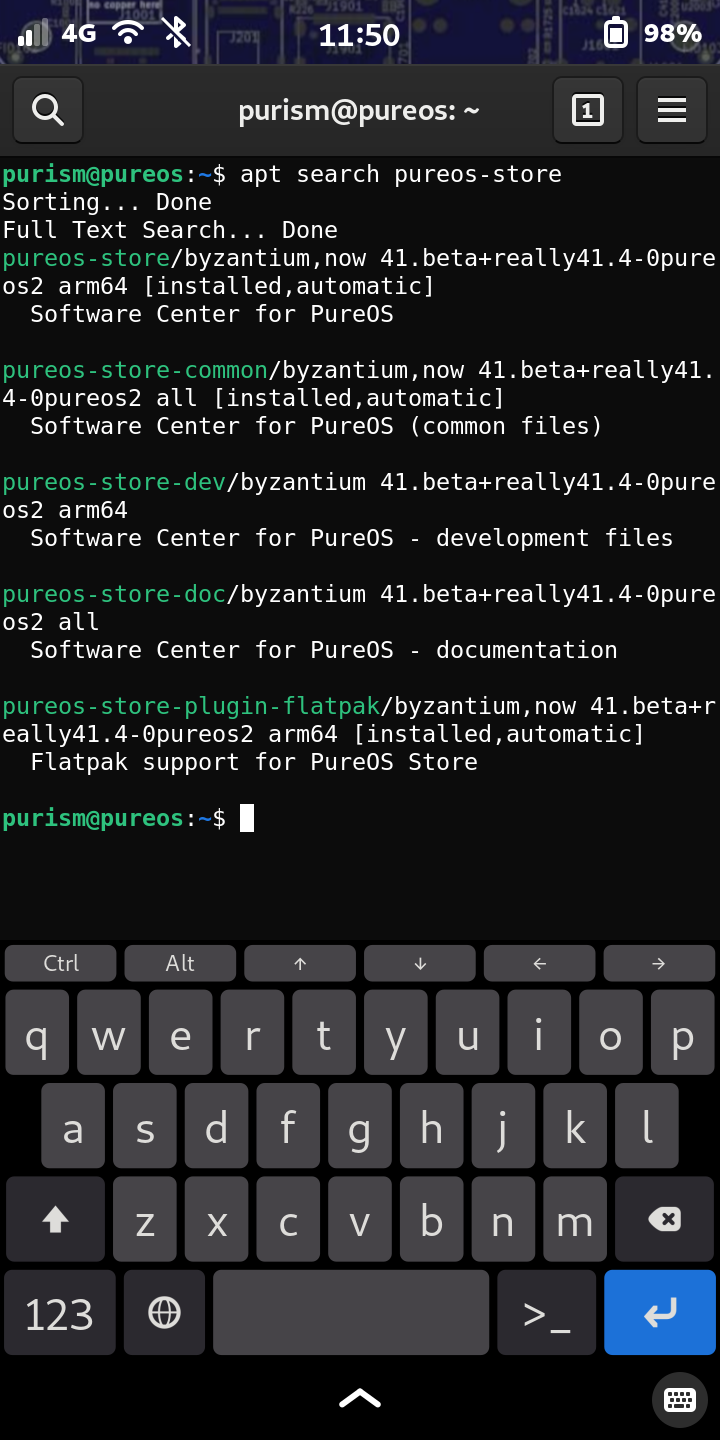Tap the h key
This screenshot has height=1440, width=720.
tap(432, 1126)
